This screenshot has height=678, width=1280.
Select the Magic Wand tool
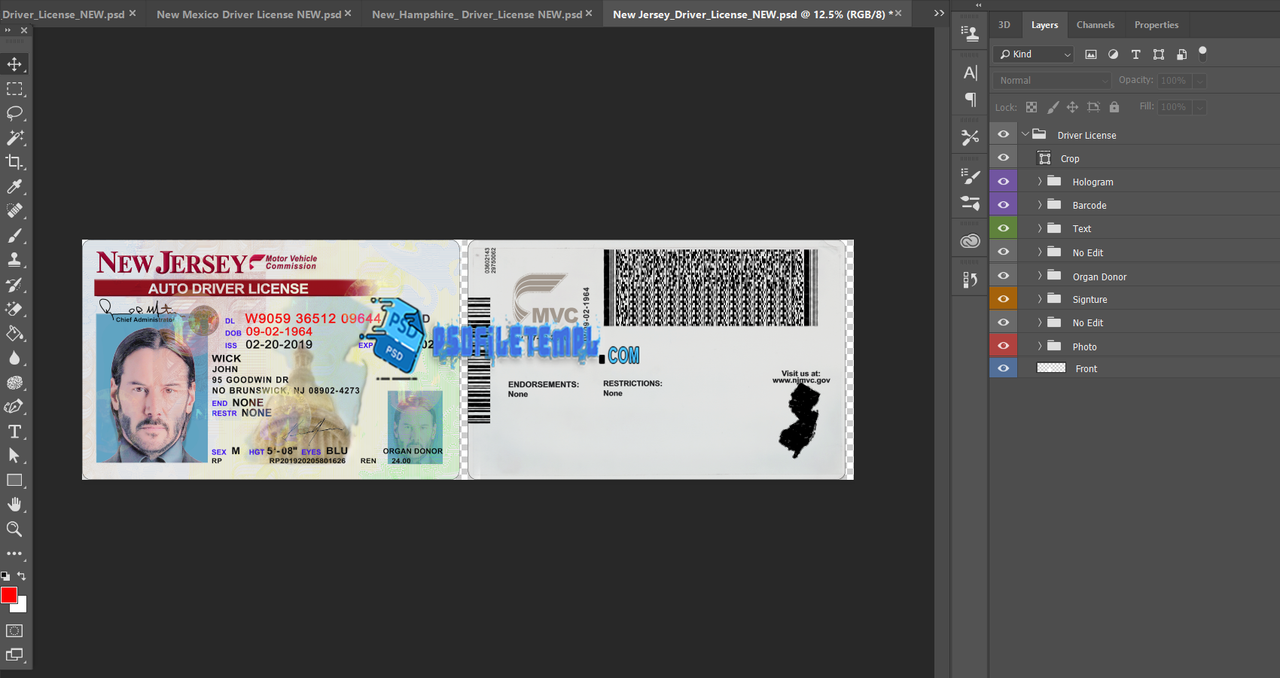(x=14, y=138)
